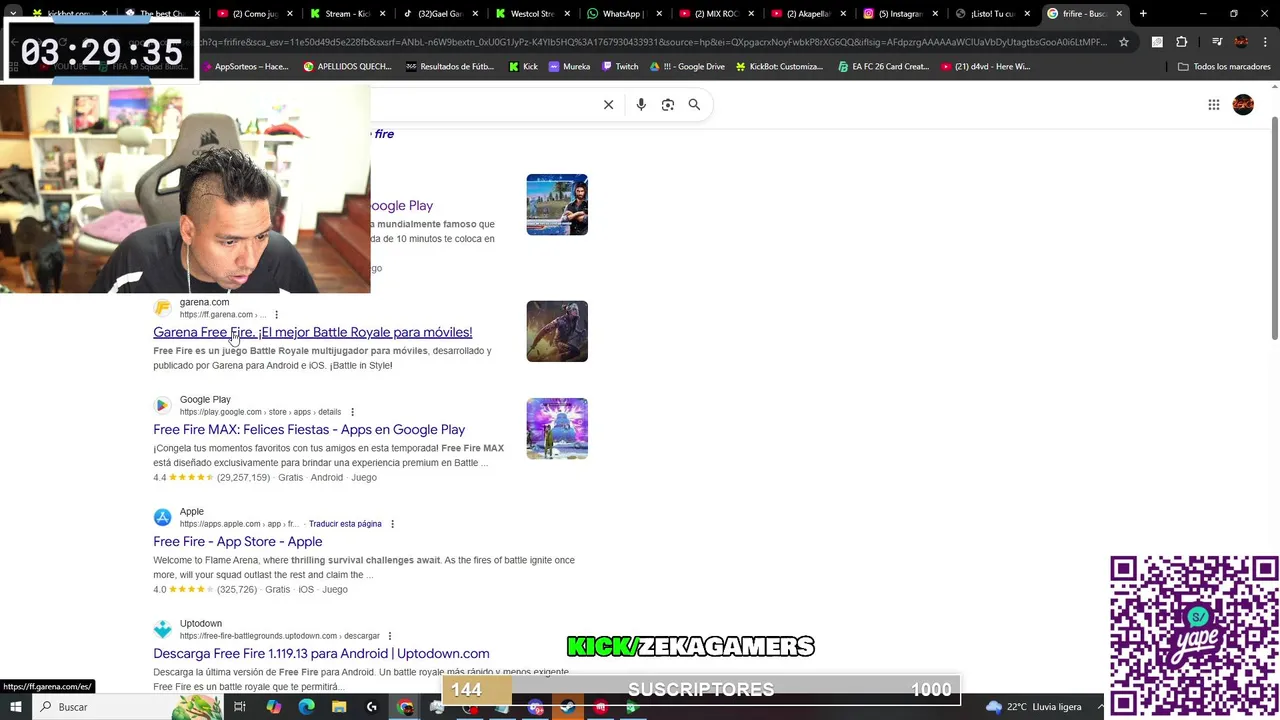Run the search with the magnifier icon

point(694,104)
